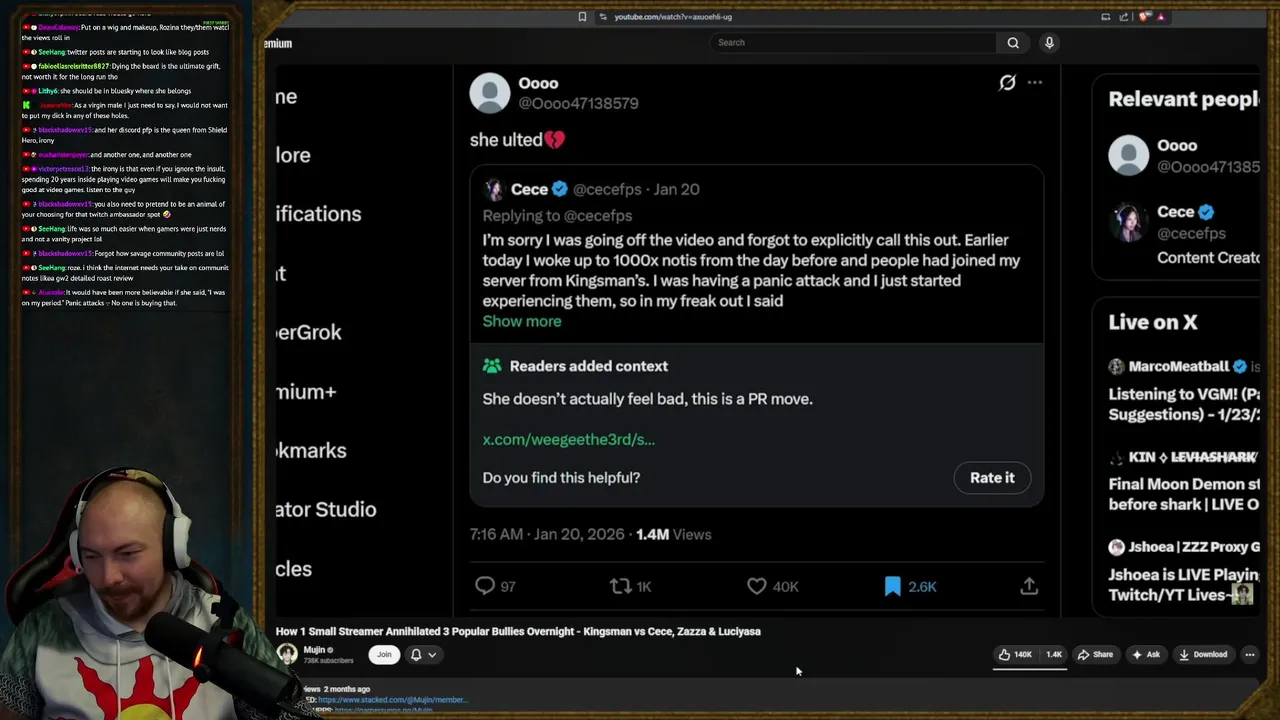
Task: Click the Brave Shields icon in address bar
Action: [x=1145, y=17]
